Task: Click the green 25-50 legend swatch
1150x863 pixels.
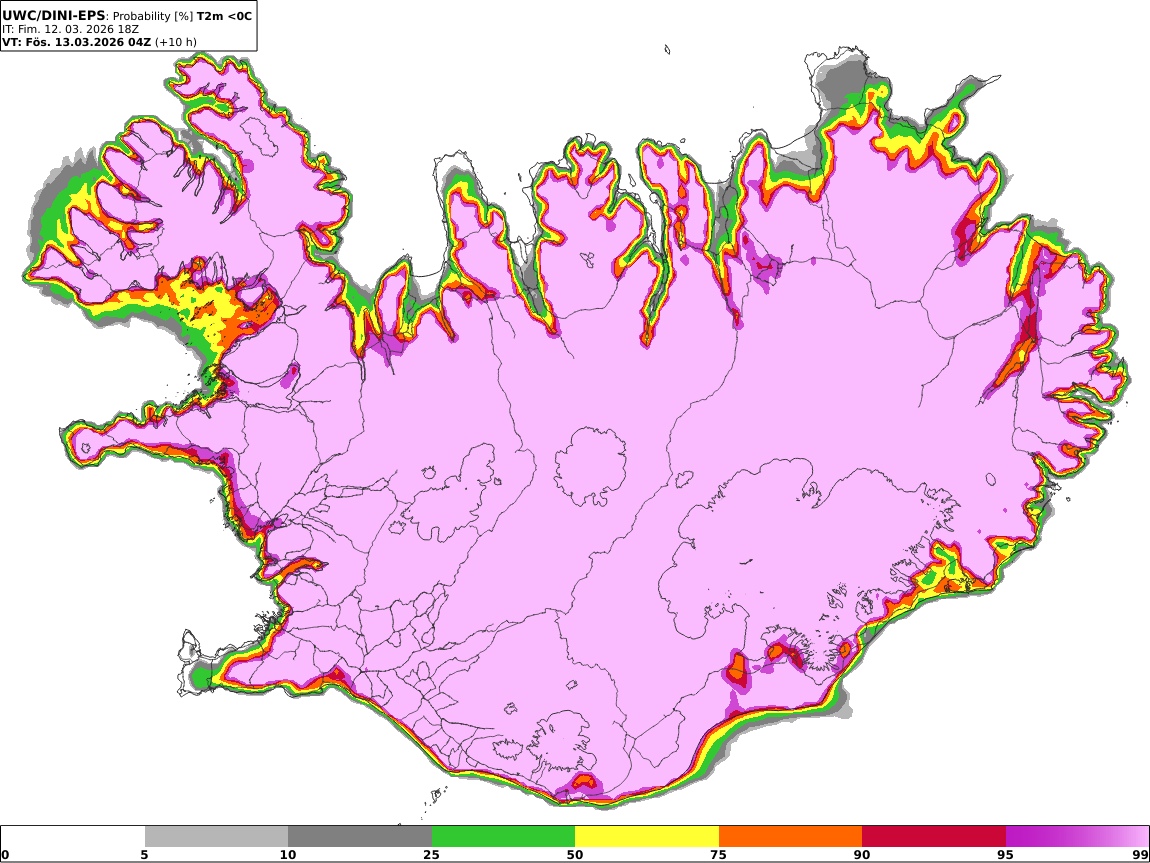Action: 503,837
